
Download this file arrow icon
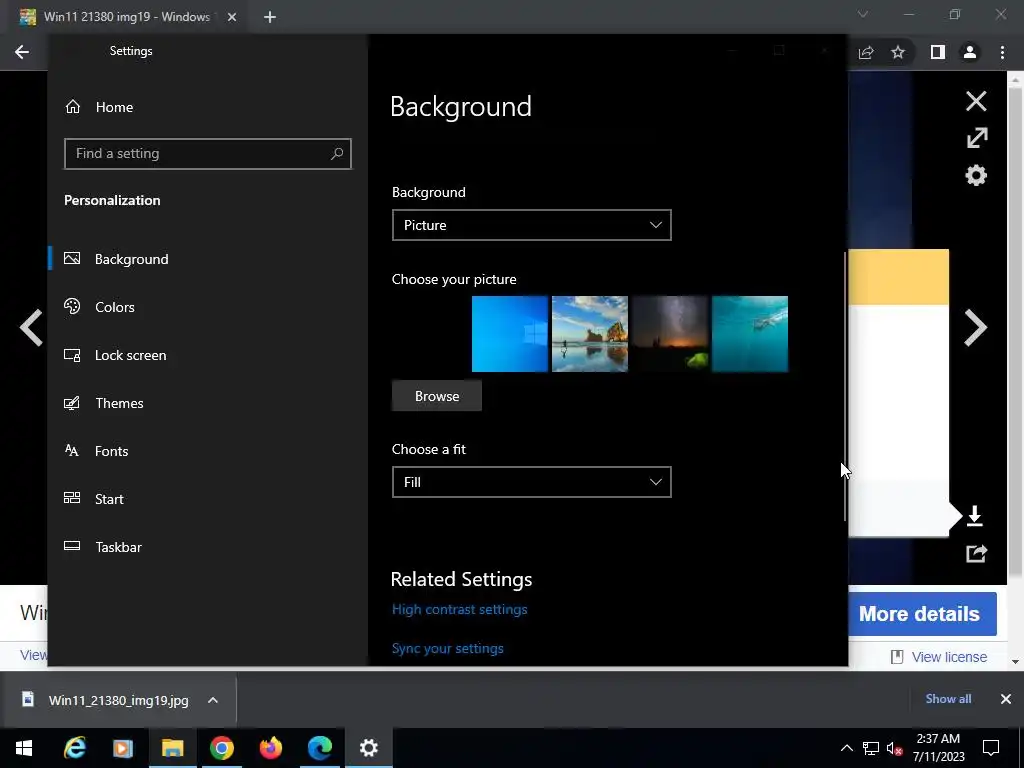click(974, 516)
